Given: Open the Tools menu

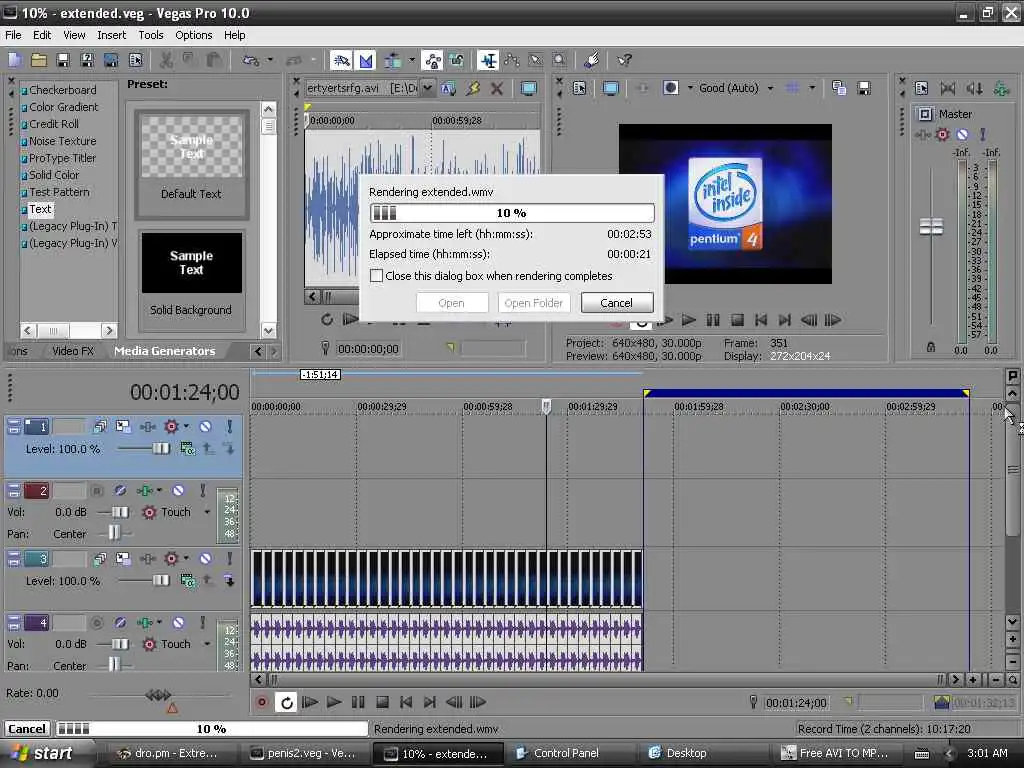Looking at the screenshot, I should point(151,35).
